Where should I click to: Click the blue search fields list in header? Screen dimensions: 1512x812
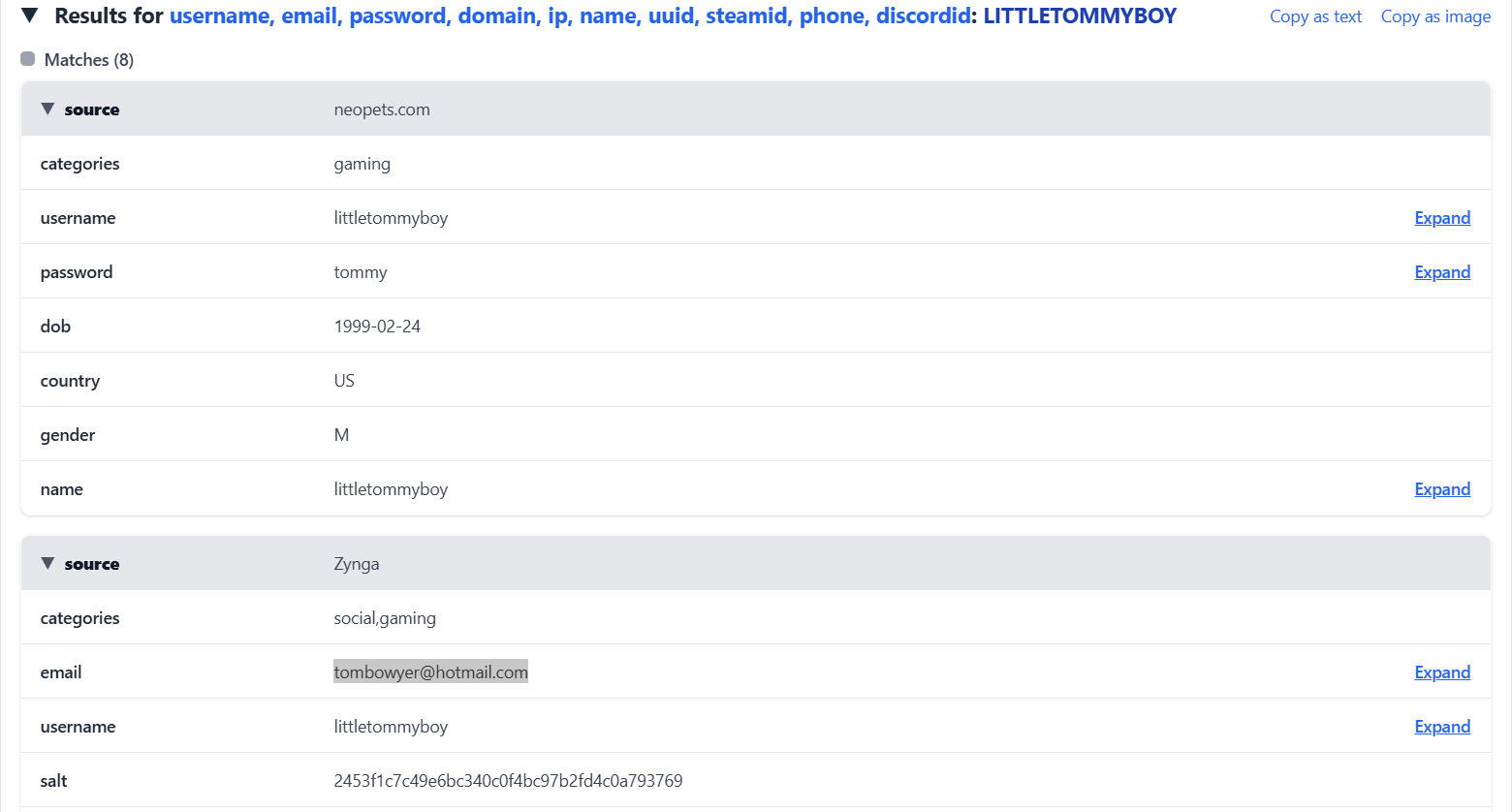[570, 16]
